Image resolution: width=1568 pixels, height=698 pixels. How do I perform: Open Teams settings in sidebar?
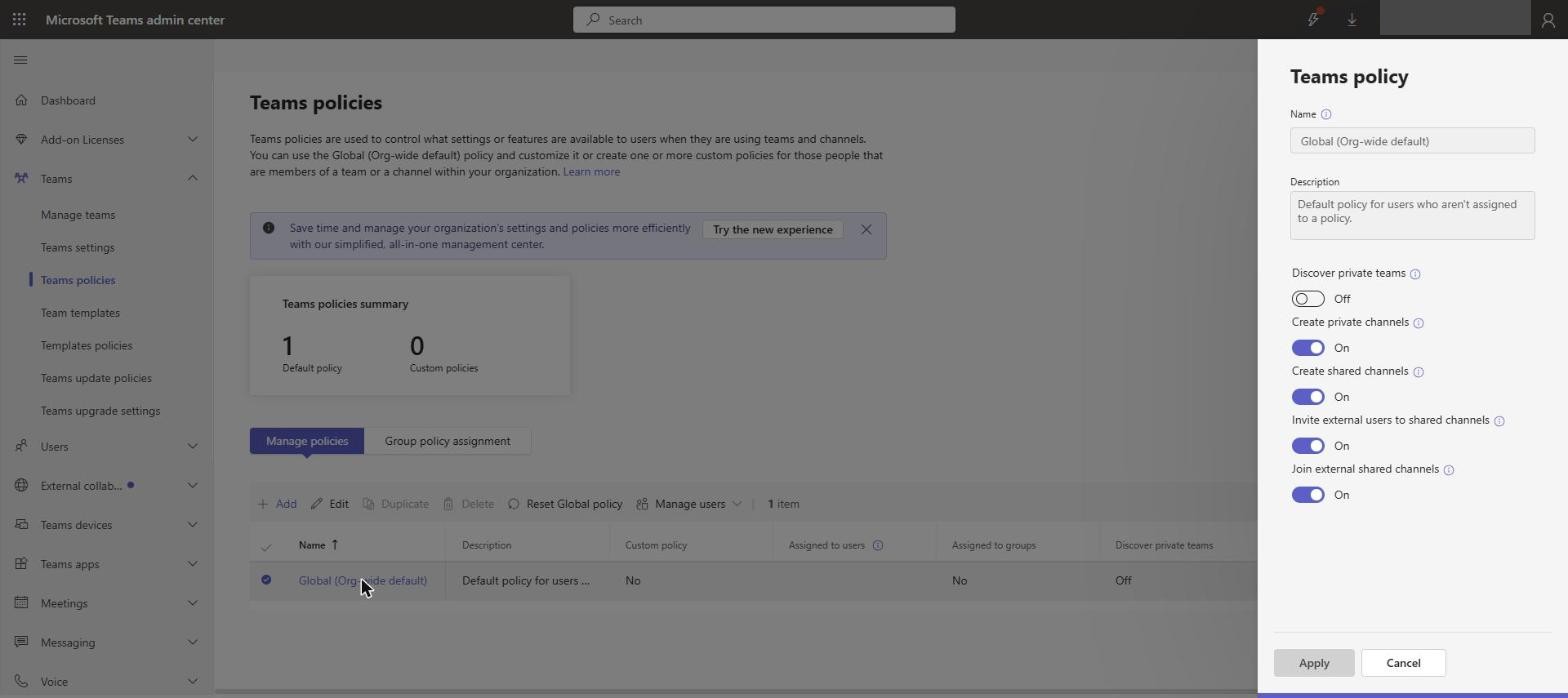77,248
